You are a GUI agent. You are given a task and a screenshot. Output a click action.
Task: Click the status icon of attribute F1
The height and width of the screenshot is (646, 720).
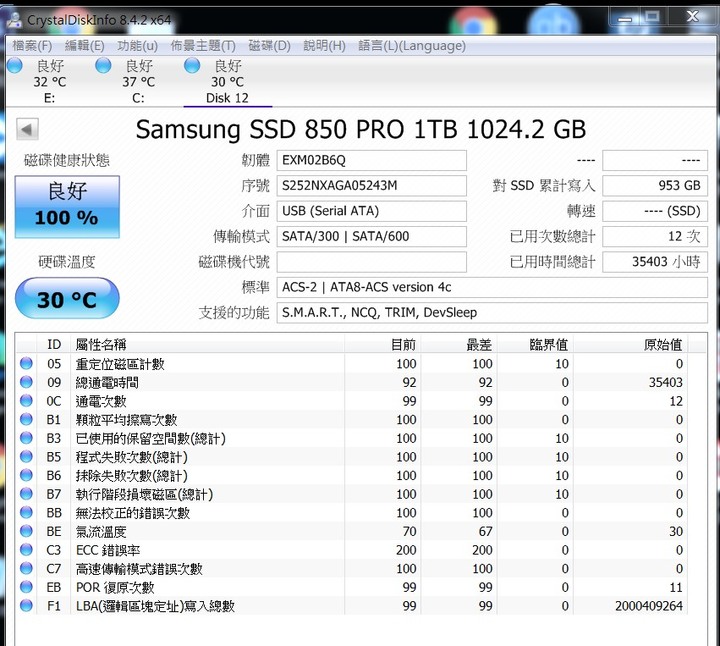point(27,606)
